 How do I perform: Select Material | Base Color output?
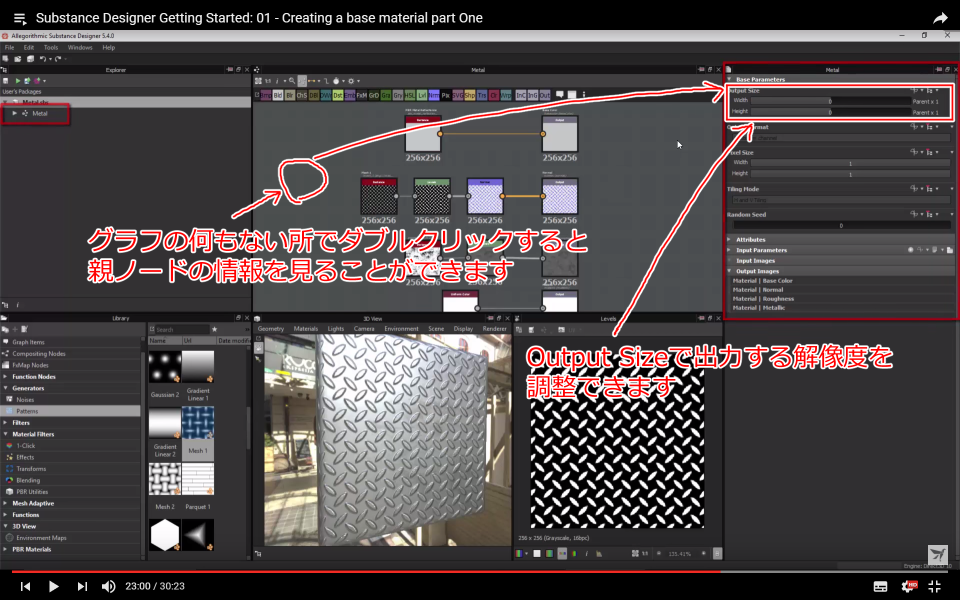[762, 280]
